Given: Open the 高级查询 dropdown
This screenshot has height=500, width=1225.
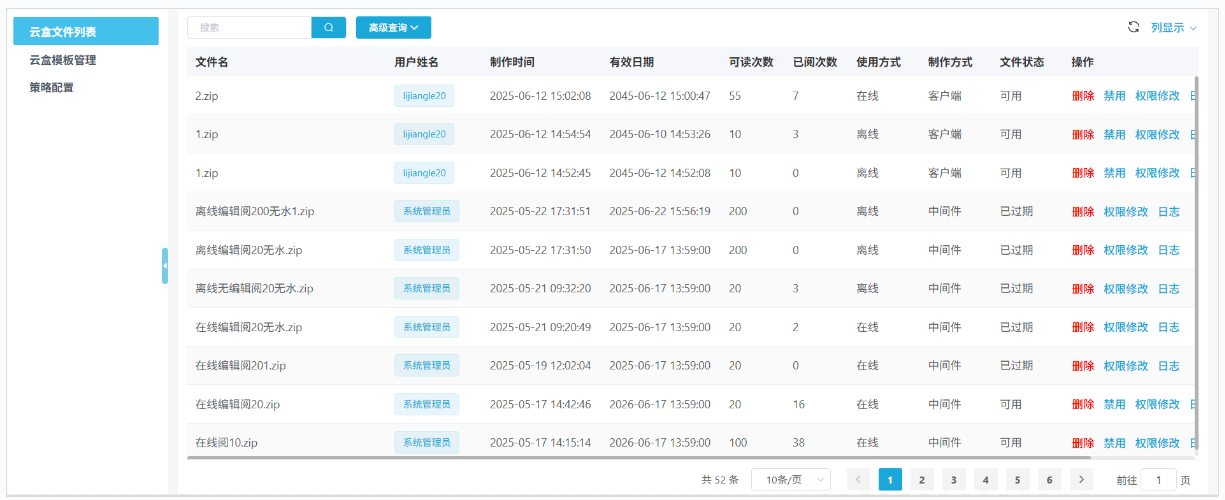Looking at the screenshot, I should point(393,28).
